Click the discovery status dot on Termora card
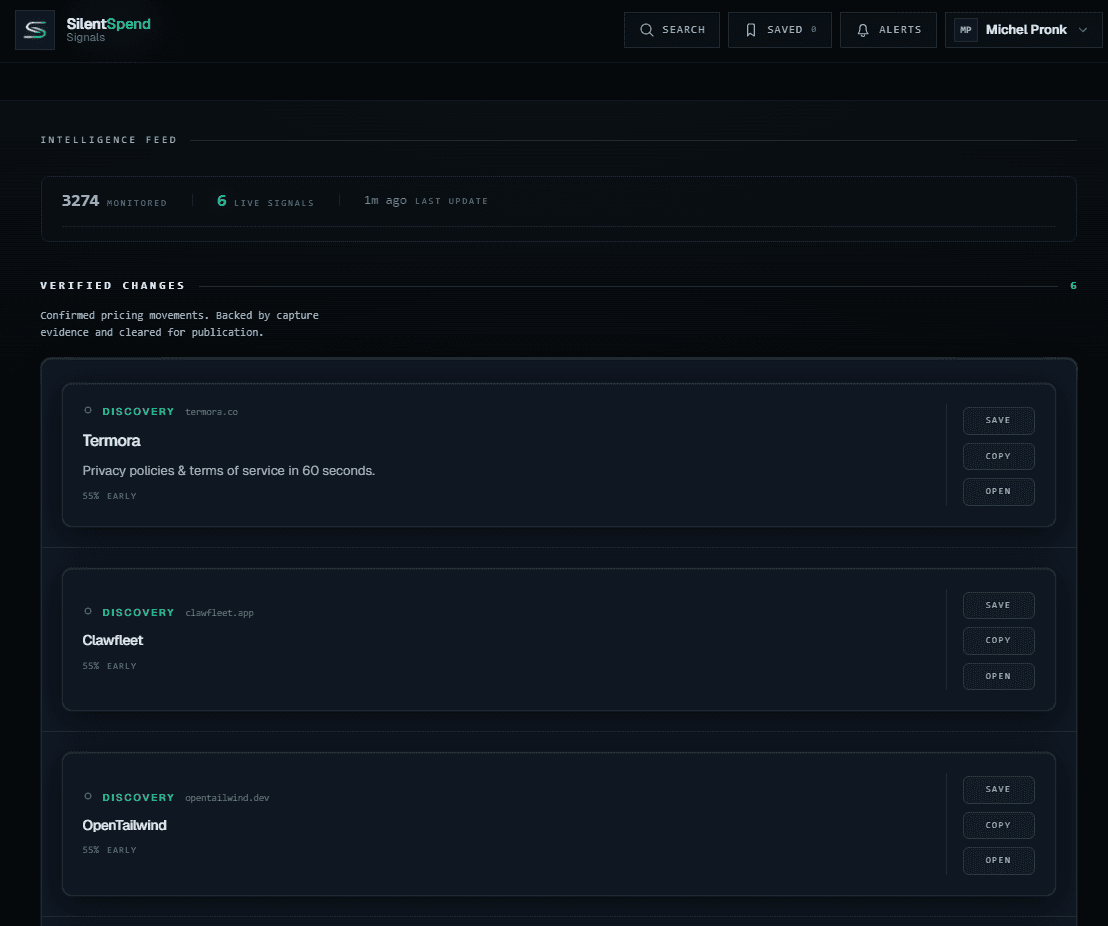 (x=88, y=410)
